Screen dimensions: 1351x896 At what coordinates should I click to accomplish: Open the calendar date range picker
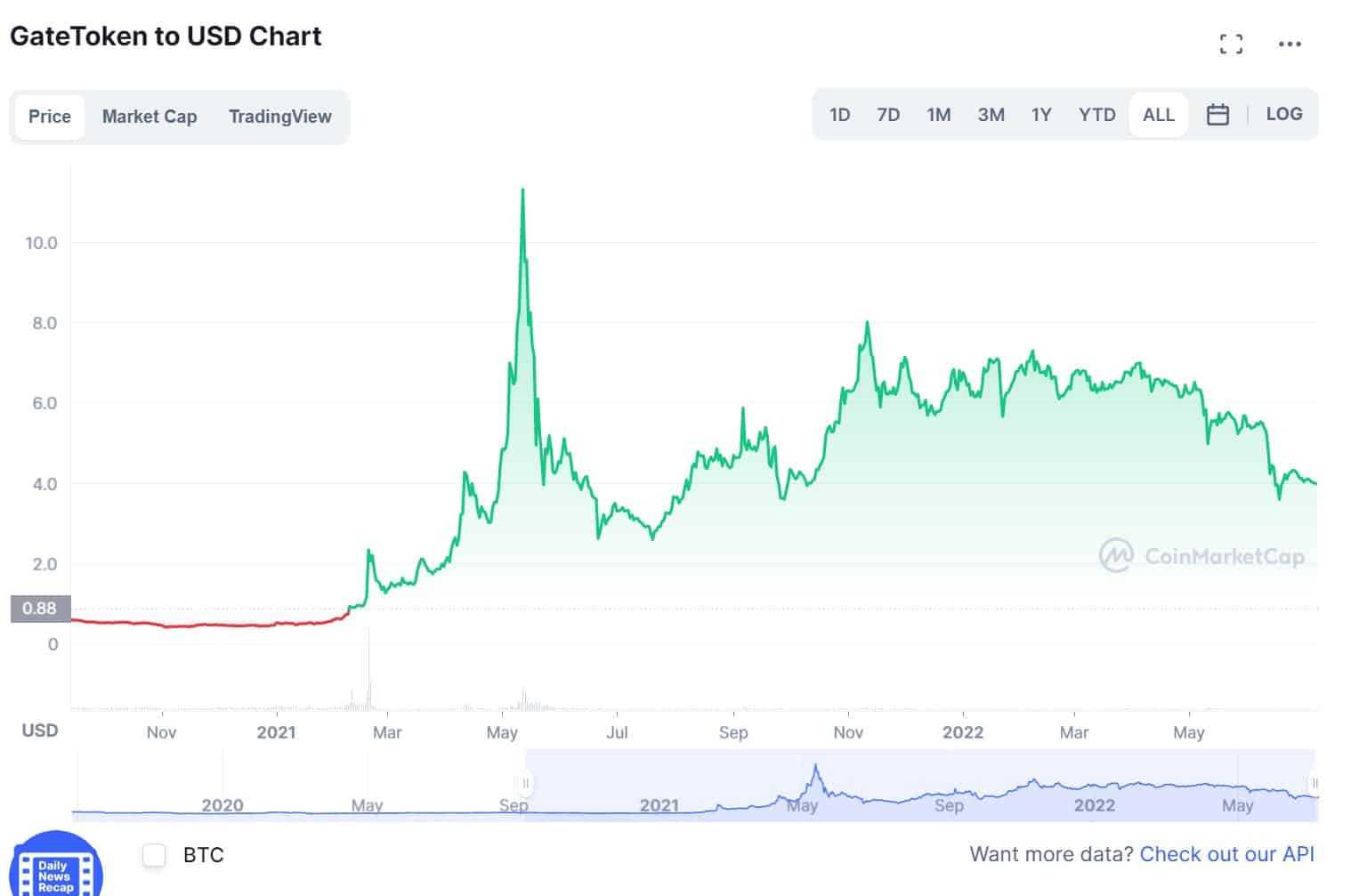click(x=1218, y=115)
